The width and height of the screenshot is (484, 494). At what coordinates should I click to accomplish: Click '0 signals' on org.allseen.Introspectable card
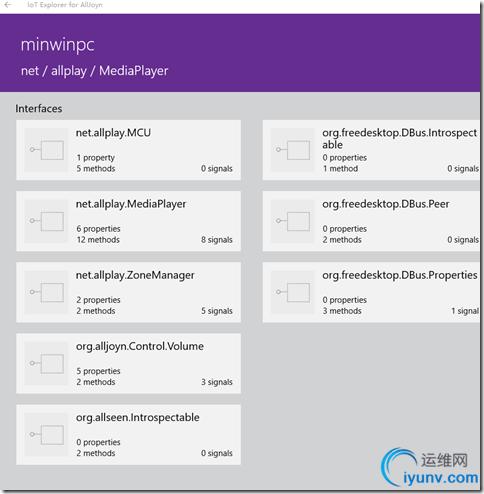click(x=217, y=453)
